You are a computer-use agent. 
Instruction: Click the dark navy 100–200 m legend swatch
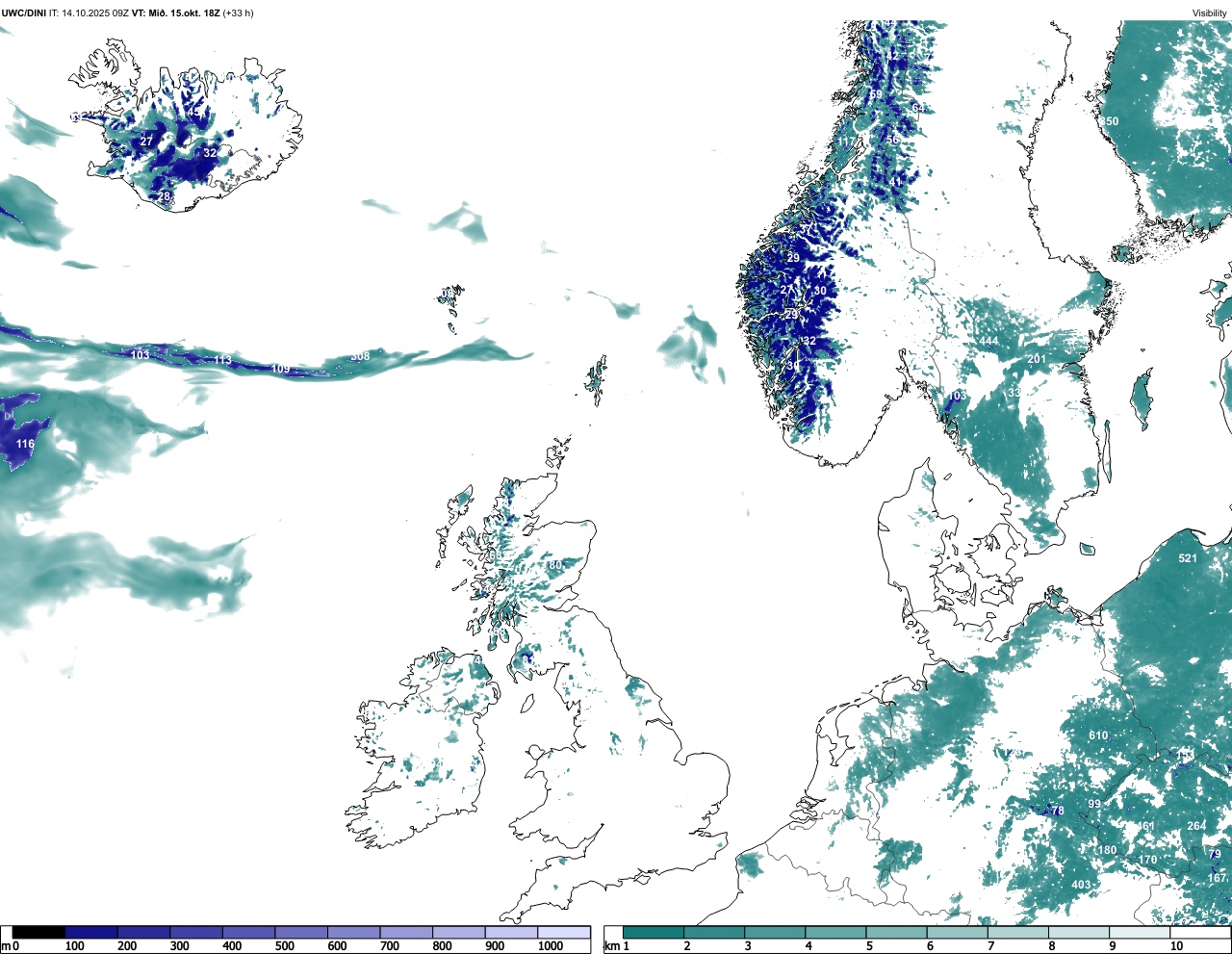(91, 932)
